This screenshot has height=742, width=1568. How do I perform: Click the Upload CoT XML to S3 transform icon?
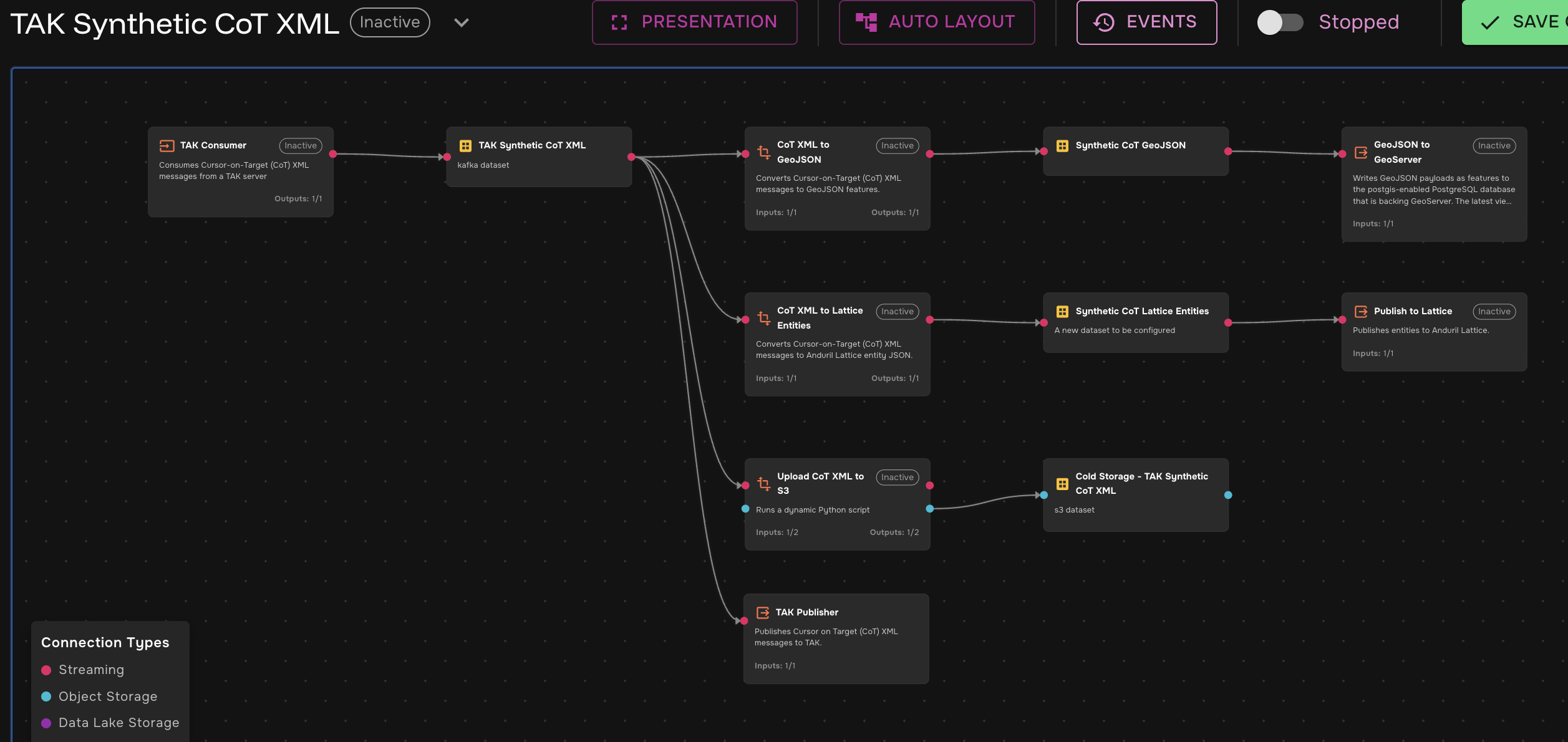[x=763, y=483]
